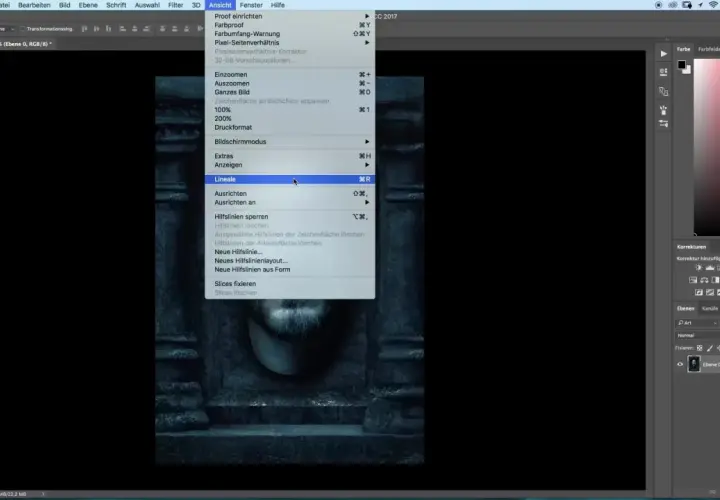Click the lock image pixels brush icon
Image resolution: width=720 pixels, height=500 pixels.
coord(710,348)
